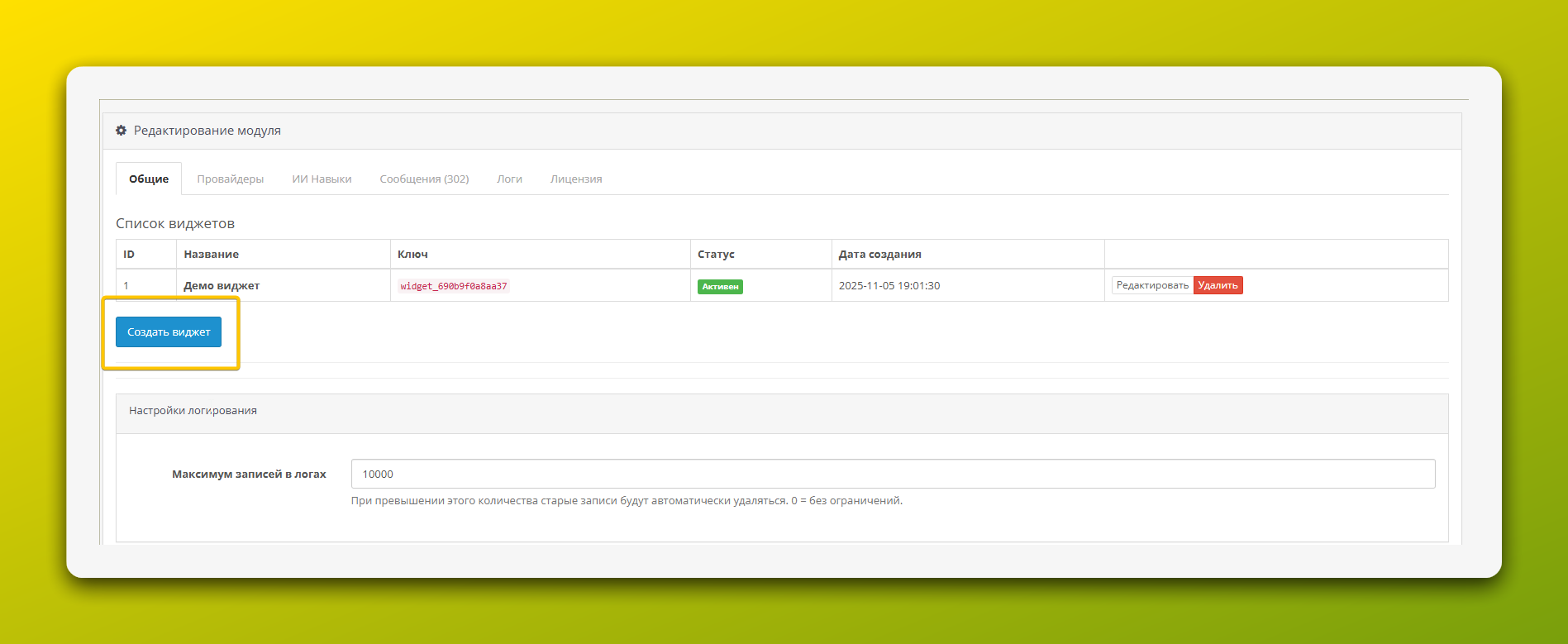Click the green Активен status badge
This screenshot has width=1568, height=644.
(x=720, y=286)
